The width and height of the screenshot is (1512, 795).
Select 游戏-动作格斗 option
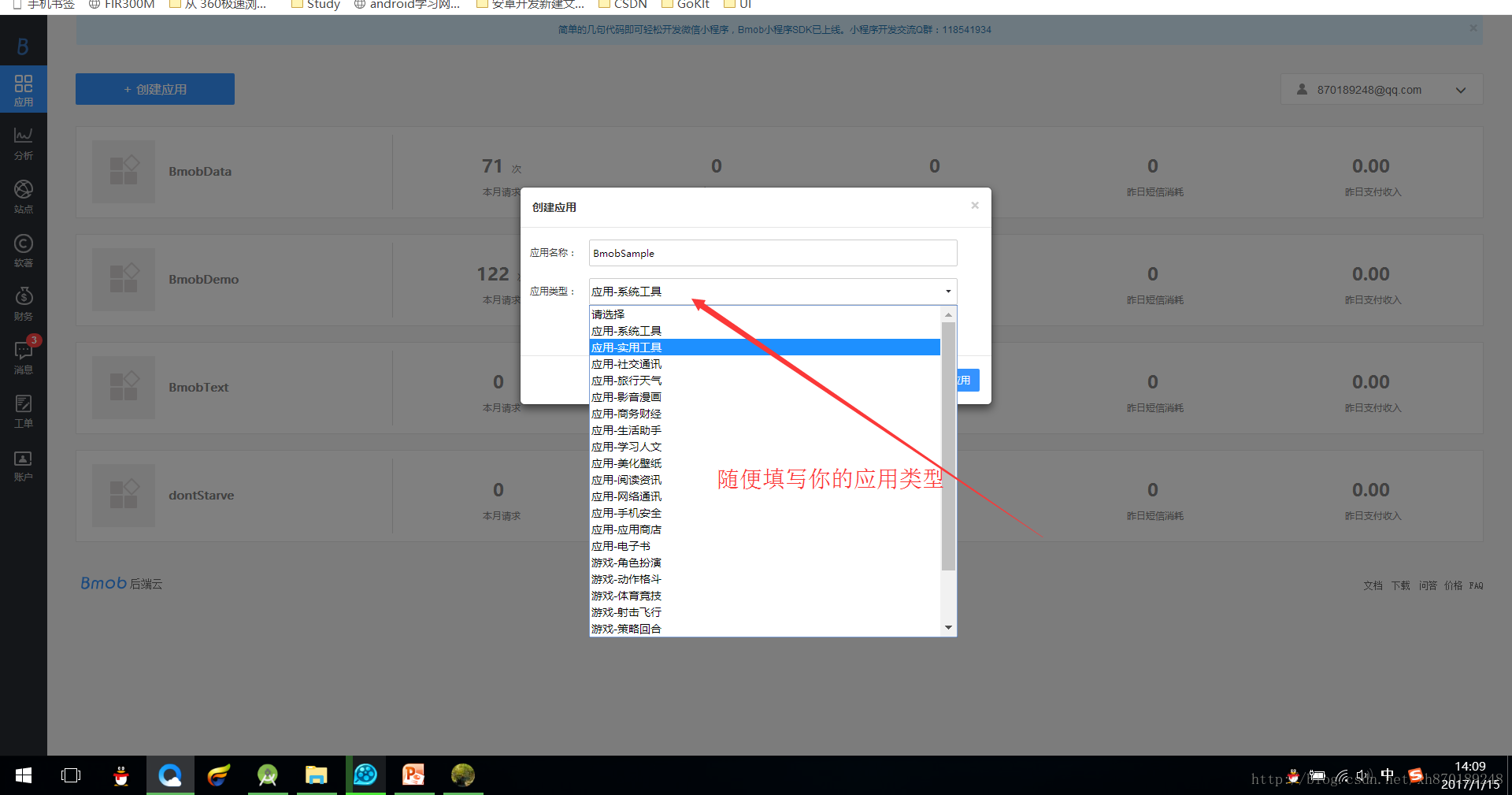point(765,579)
